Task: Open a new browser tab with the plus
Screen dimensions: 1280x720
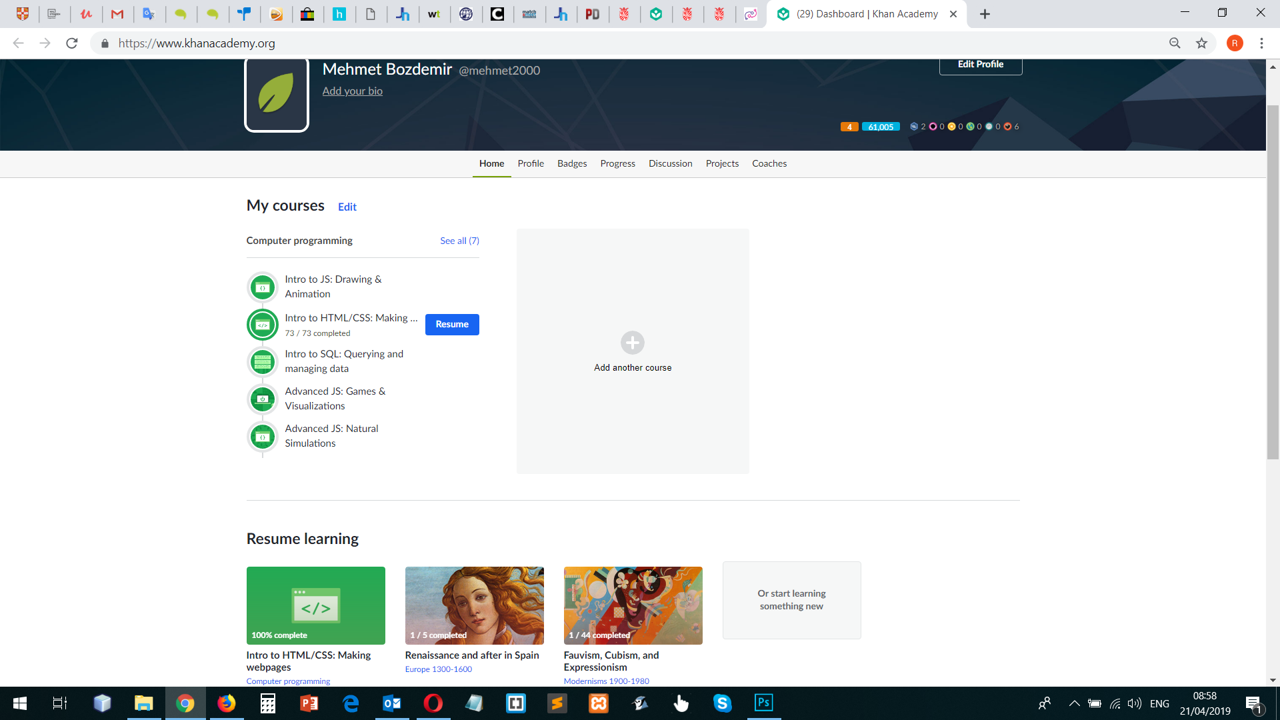Action: (x=985, y=14)
